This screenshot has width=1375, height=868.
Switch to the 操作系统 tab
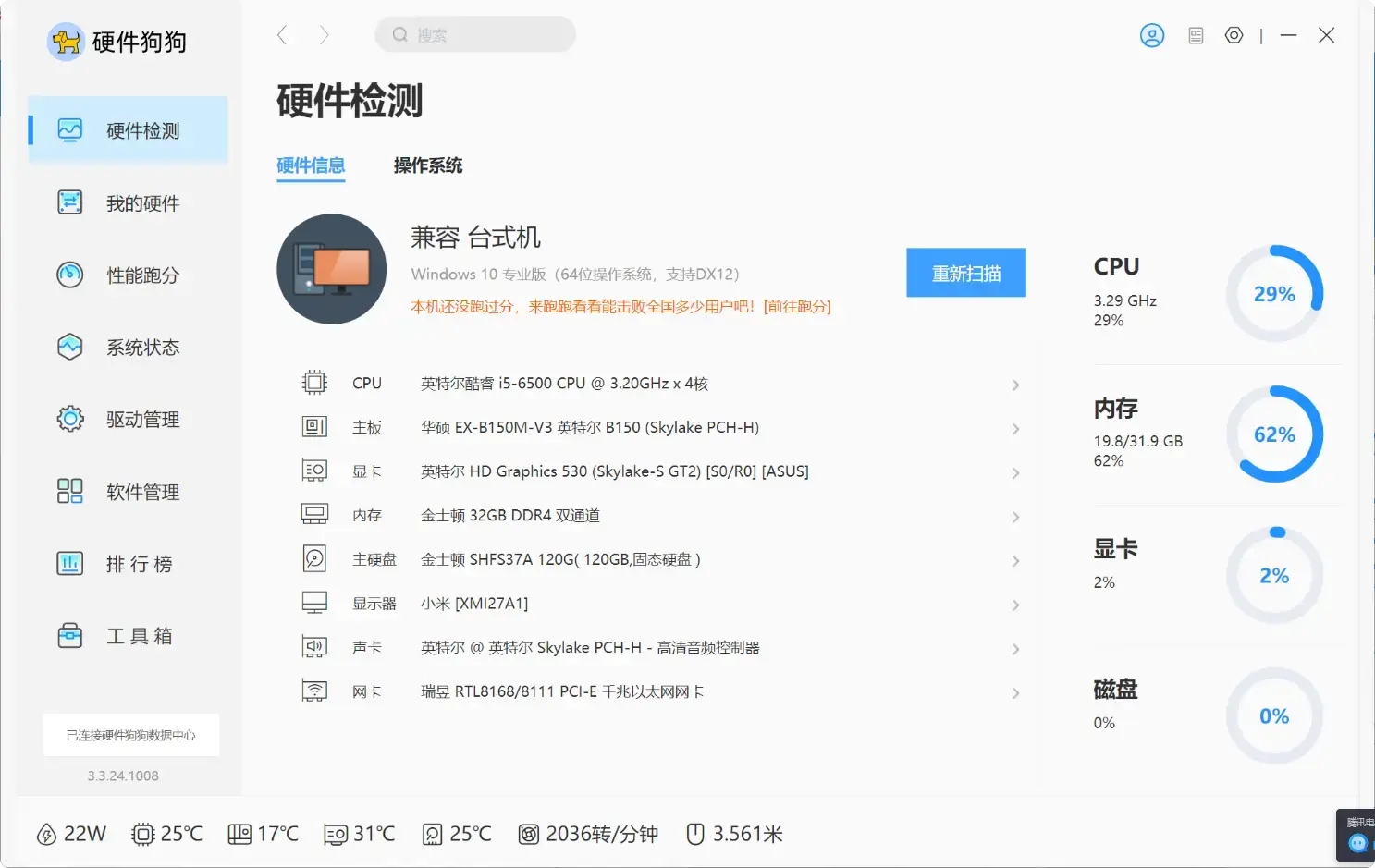pos(428,165)
